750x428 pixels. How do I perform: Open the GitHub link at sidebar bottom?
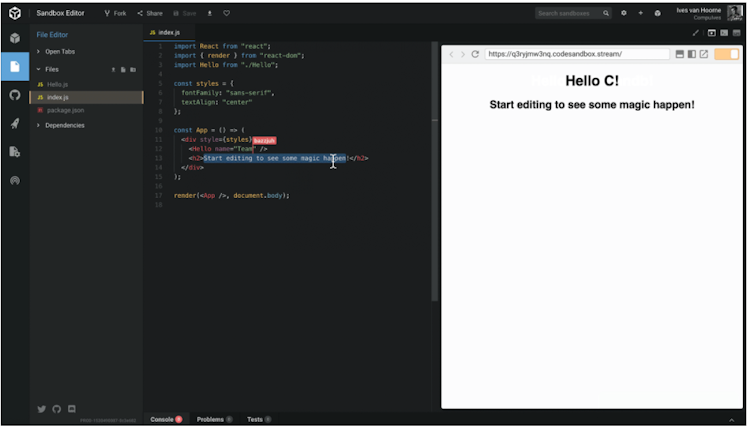coord(56,409)
